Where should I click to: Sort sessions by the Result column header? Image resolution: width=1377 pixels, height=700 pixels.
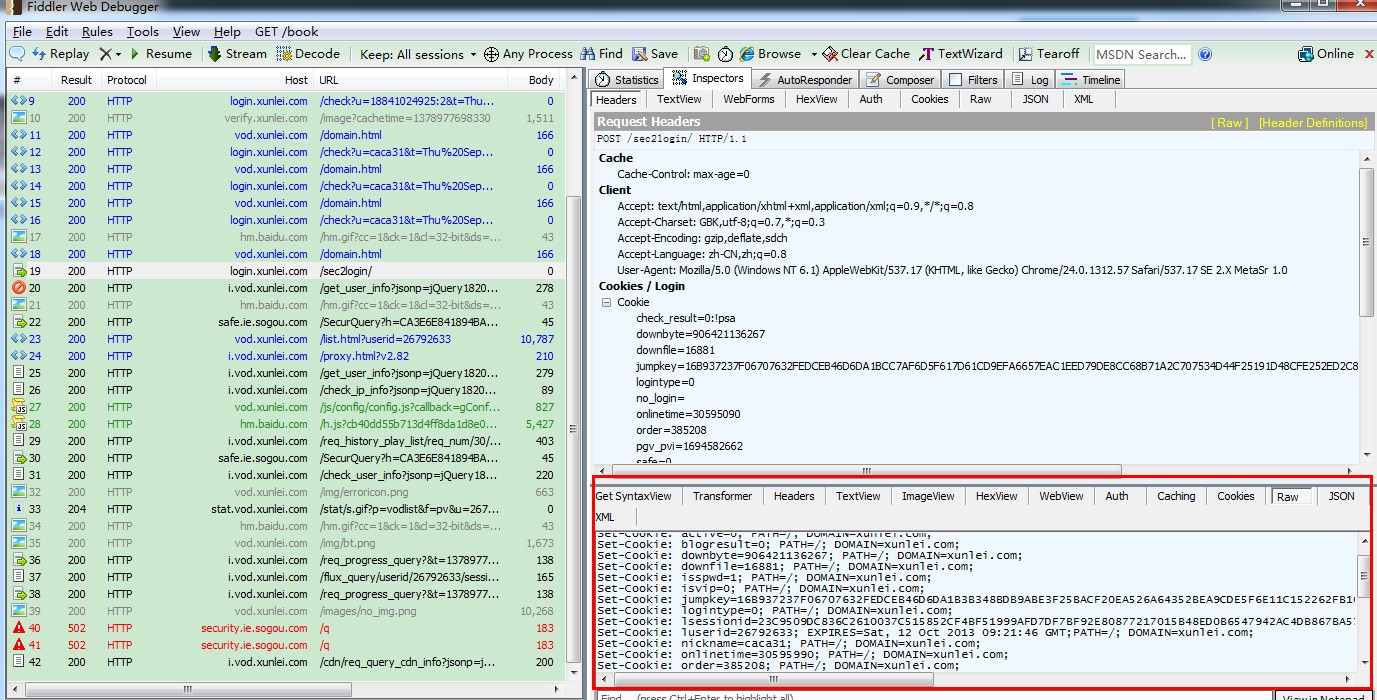(x=76, y=80)
